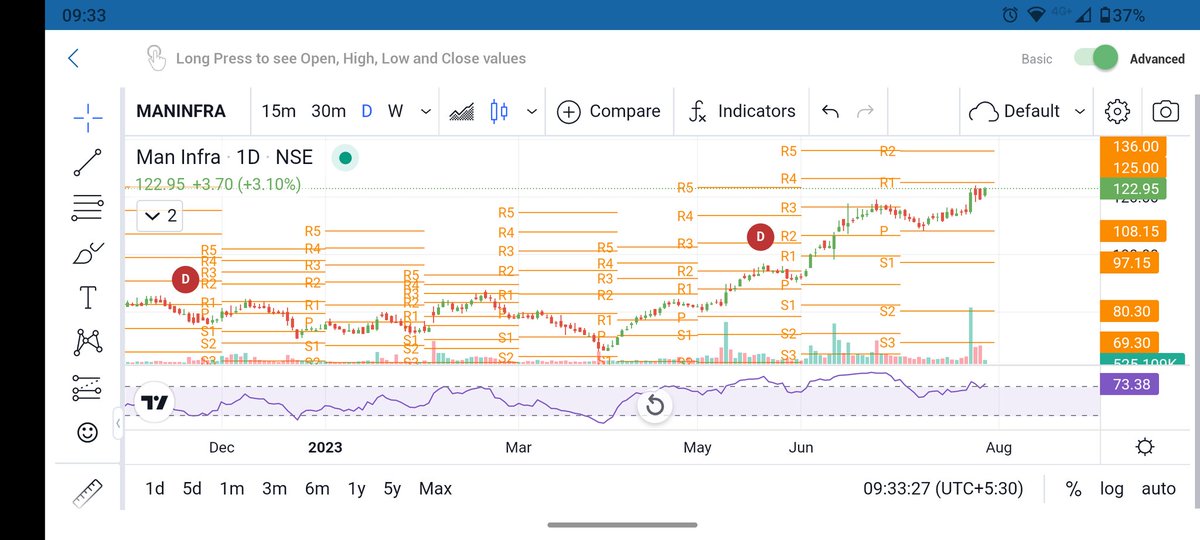Toggle market status green dot indicator

[345, 158]
